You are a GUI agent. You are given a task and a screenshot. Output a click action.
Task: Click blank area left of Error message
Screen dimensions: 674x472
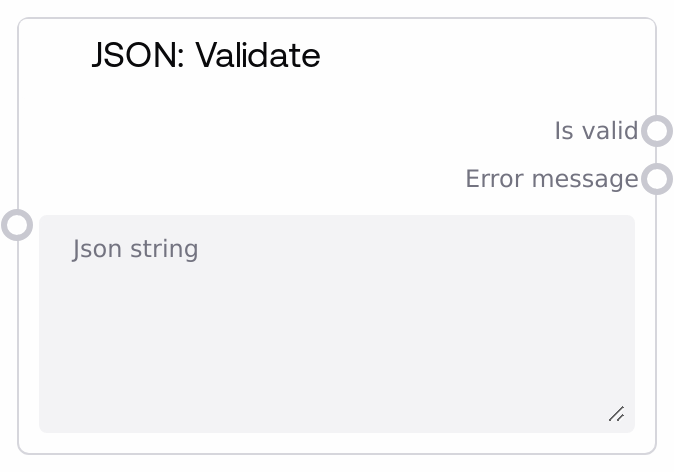tap(250, 179)
